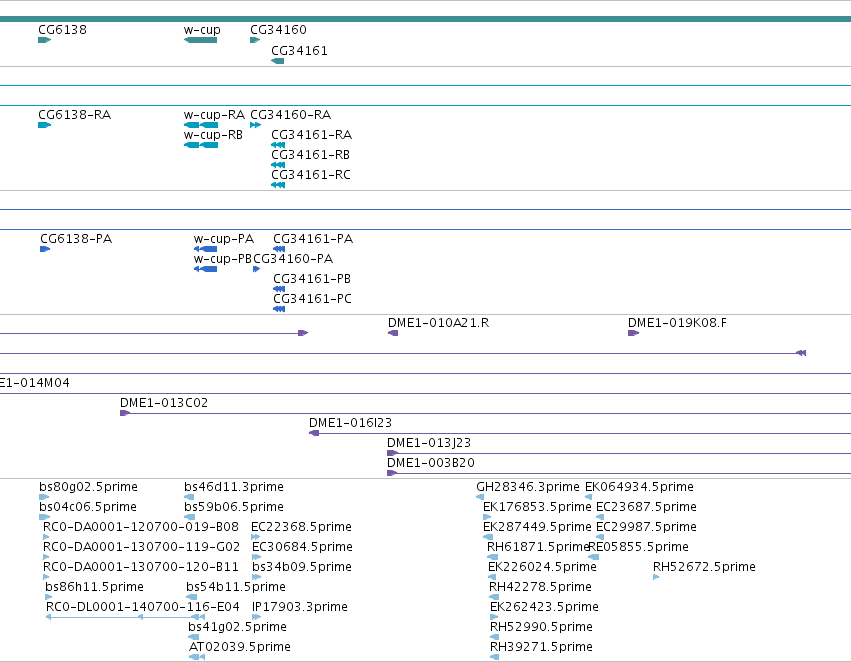The width and height of the screenshot is (851, 662).
Task: Select the w-cup gene label
Action: 202,30
